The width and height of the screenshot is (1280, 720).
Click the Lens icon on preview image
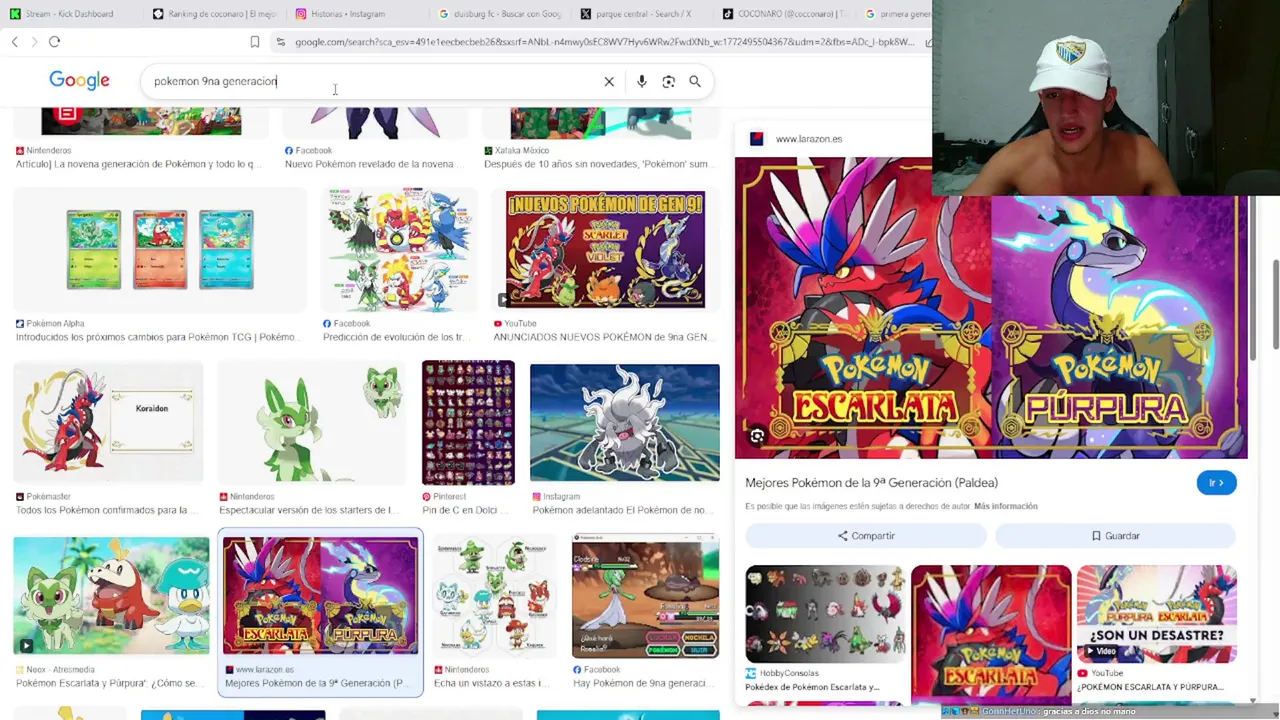pos(757,436)
